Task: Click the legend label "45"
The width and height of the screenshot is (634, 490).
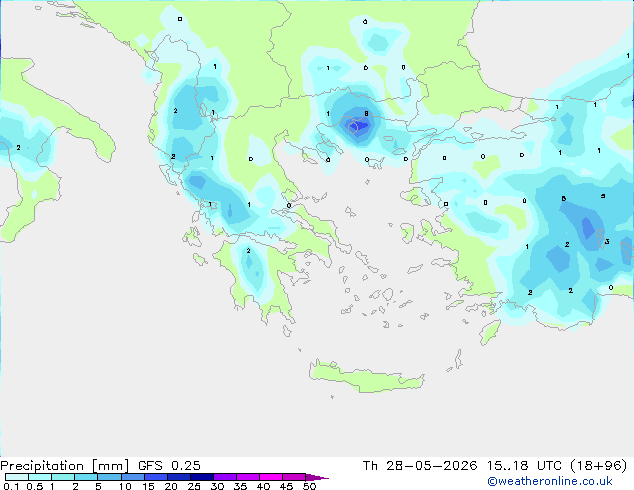Action: (x=286, y=486)
